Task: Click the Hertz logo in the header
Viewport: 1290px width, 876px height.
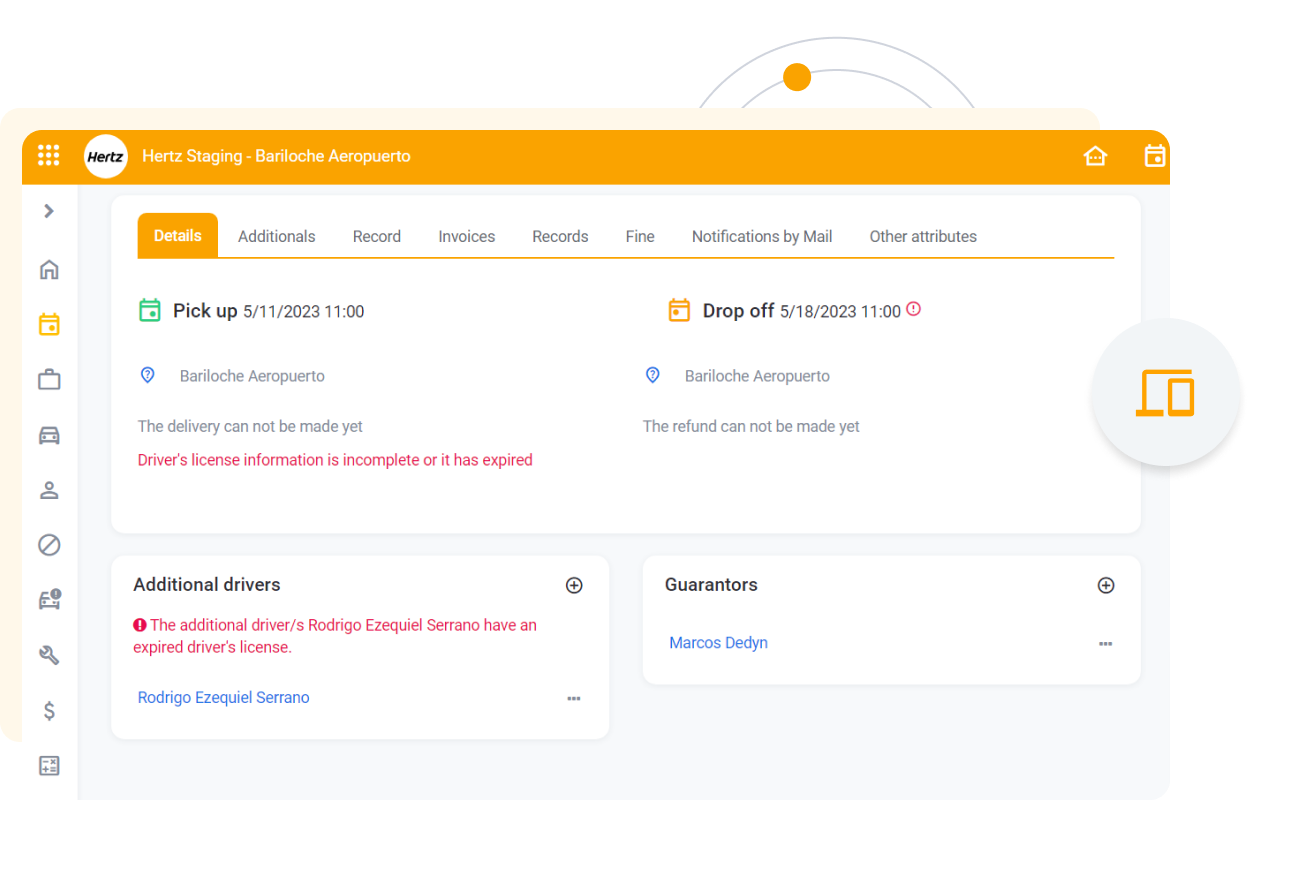Action: pos(105,156)
